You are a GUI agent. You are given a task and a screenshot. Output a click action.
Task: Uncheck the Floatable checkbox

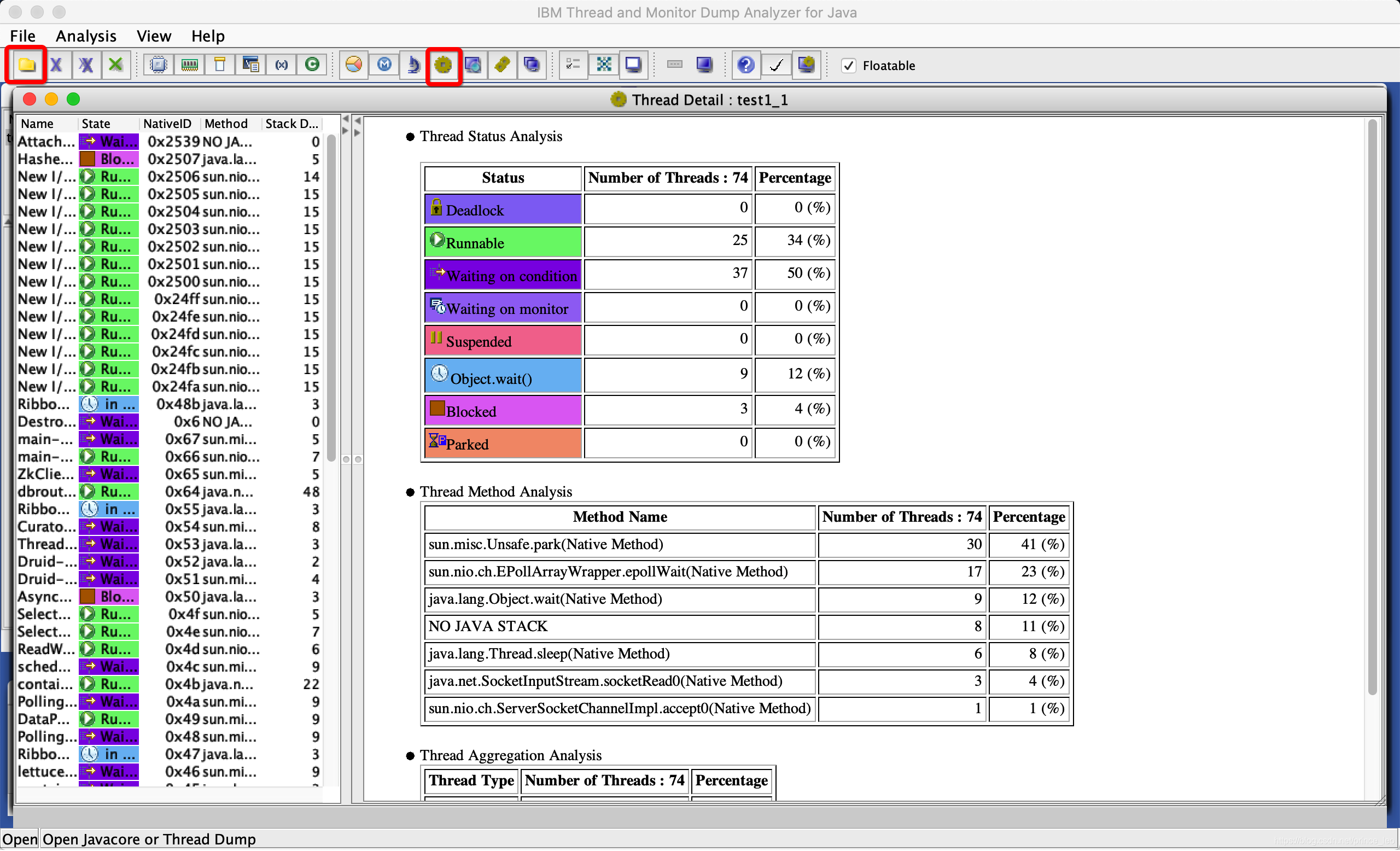(x=848, y=65)
